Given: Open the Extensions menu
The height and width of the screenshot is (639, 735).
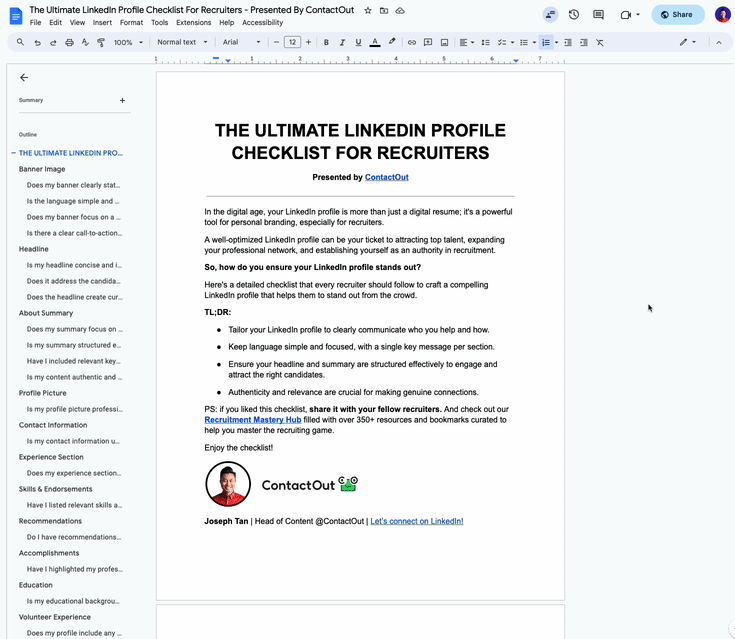Looking at the screenshot, I should [x=193, y=22].
